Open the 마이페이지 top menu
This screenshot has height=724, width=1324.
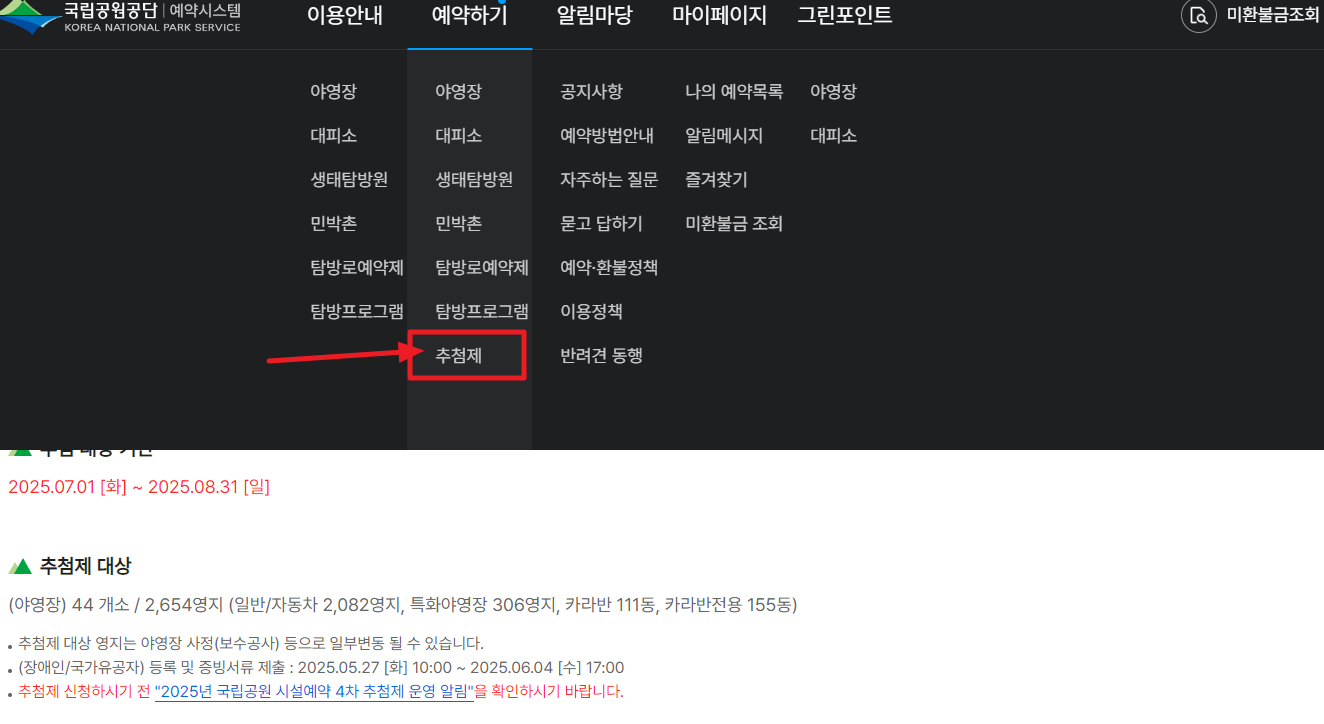point(720,16)
